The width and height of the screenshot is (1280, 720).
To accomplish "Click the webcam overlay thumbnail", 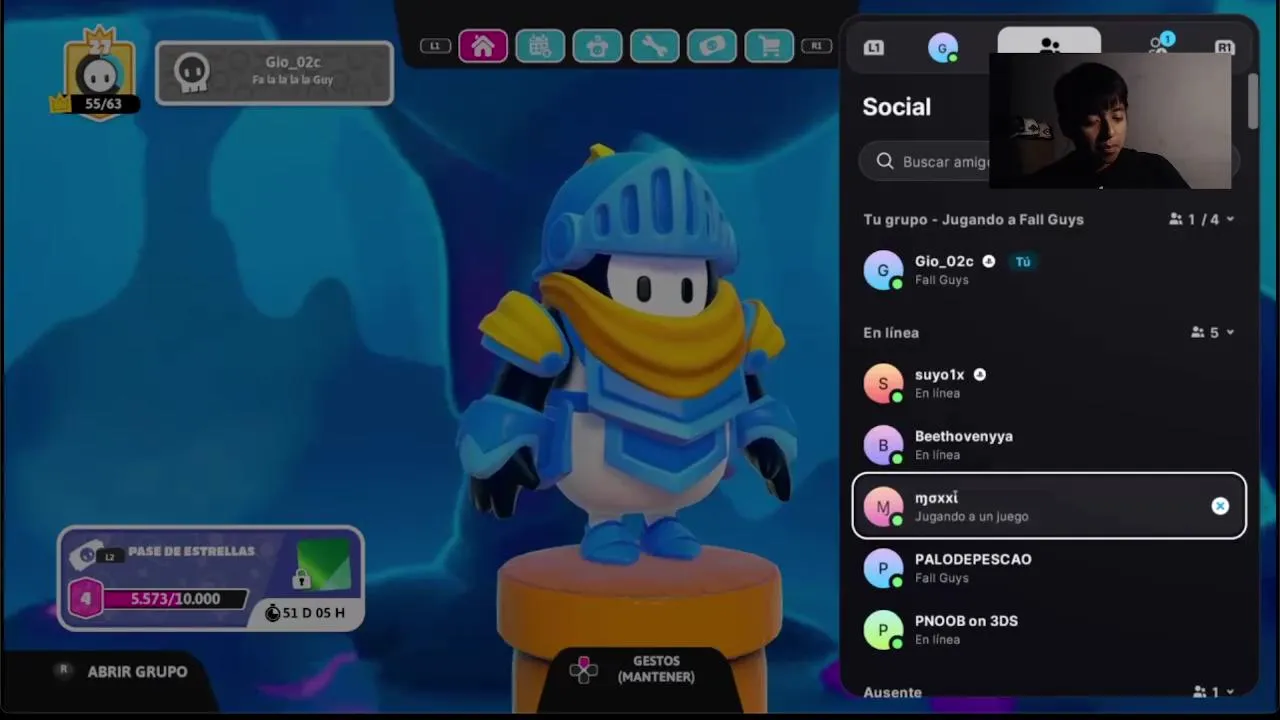I will pyautogui.click(x=1110, y=121).
